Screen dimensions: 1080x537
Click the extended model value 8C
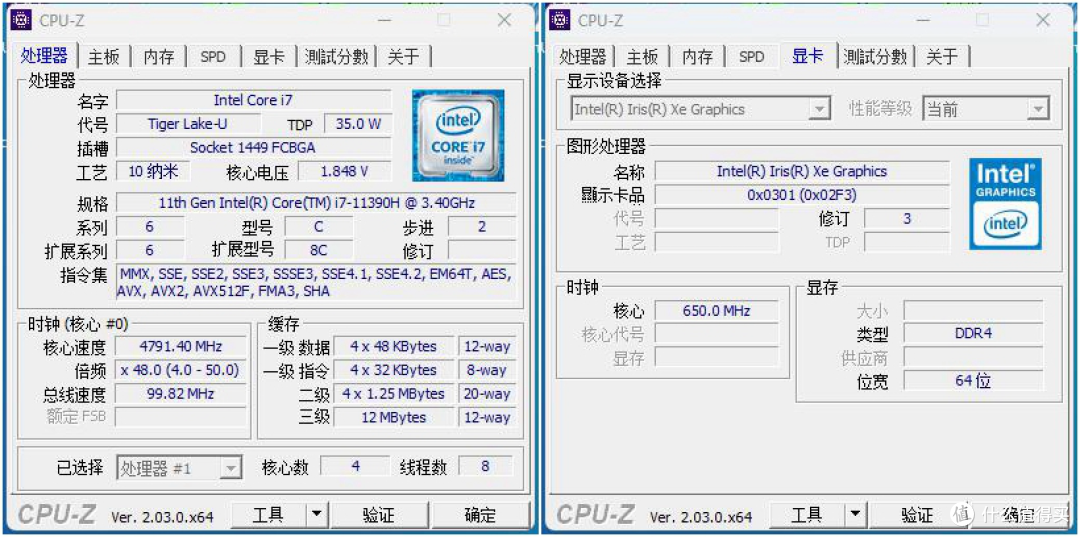[x=318, y=249]
